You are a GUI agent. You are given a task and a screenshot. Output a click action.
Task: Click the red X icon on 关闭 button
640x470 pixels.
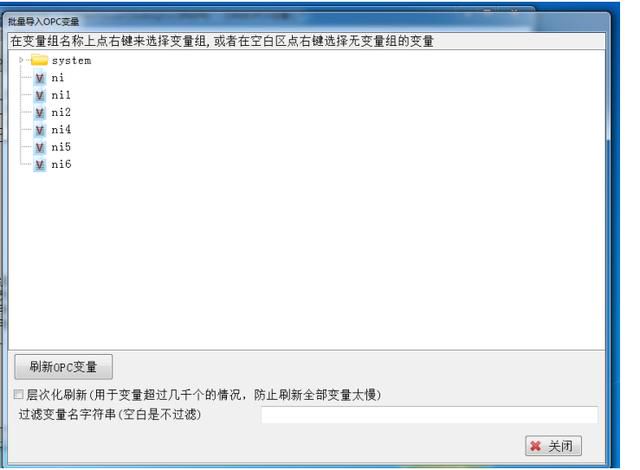coord(536,446)
